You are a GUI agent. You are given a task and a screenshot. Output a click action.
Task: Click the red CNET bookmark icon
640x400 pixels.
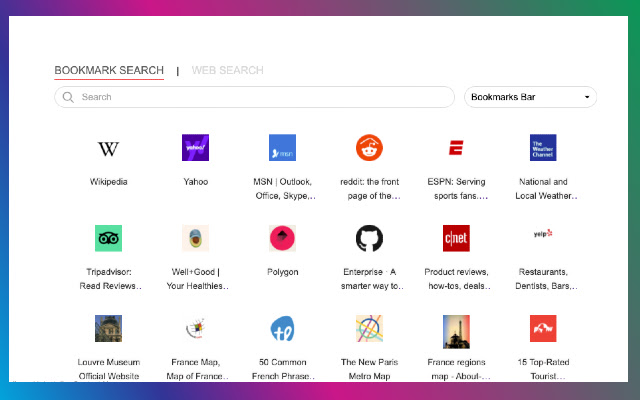pos(456,238)
